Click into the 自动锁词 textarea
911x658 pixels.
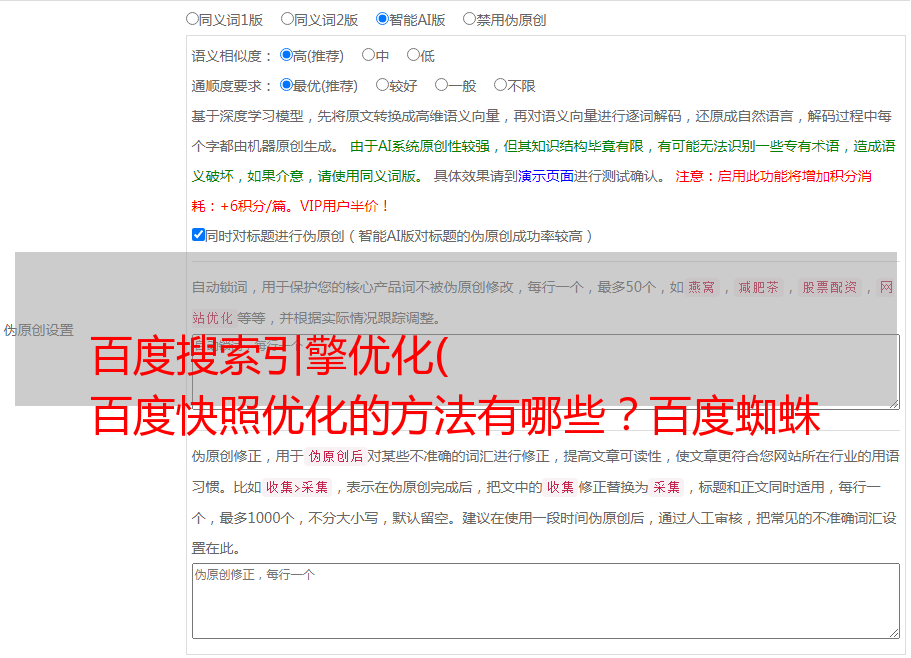(546, 372)
